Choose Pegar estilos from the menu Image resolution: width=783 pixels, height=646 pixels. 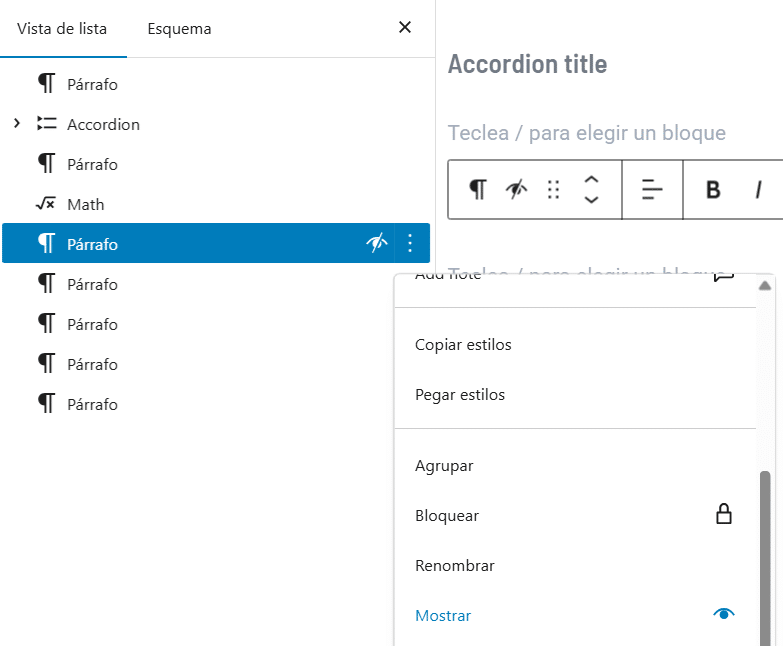pyautogui.click(x=460, y=395)
